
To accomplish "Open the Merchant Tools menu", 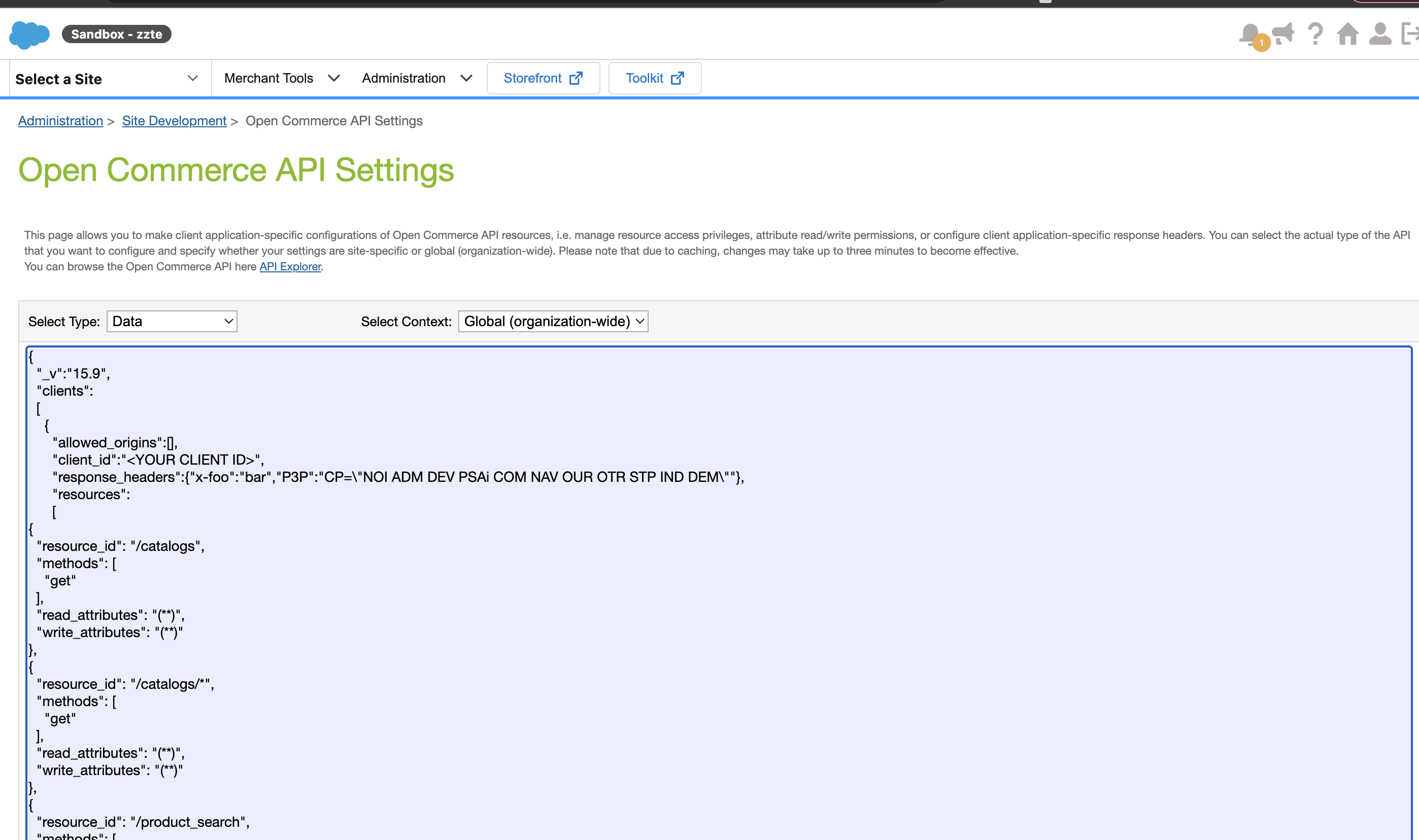I will pyautogui.click(x=282, y=78).
